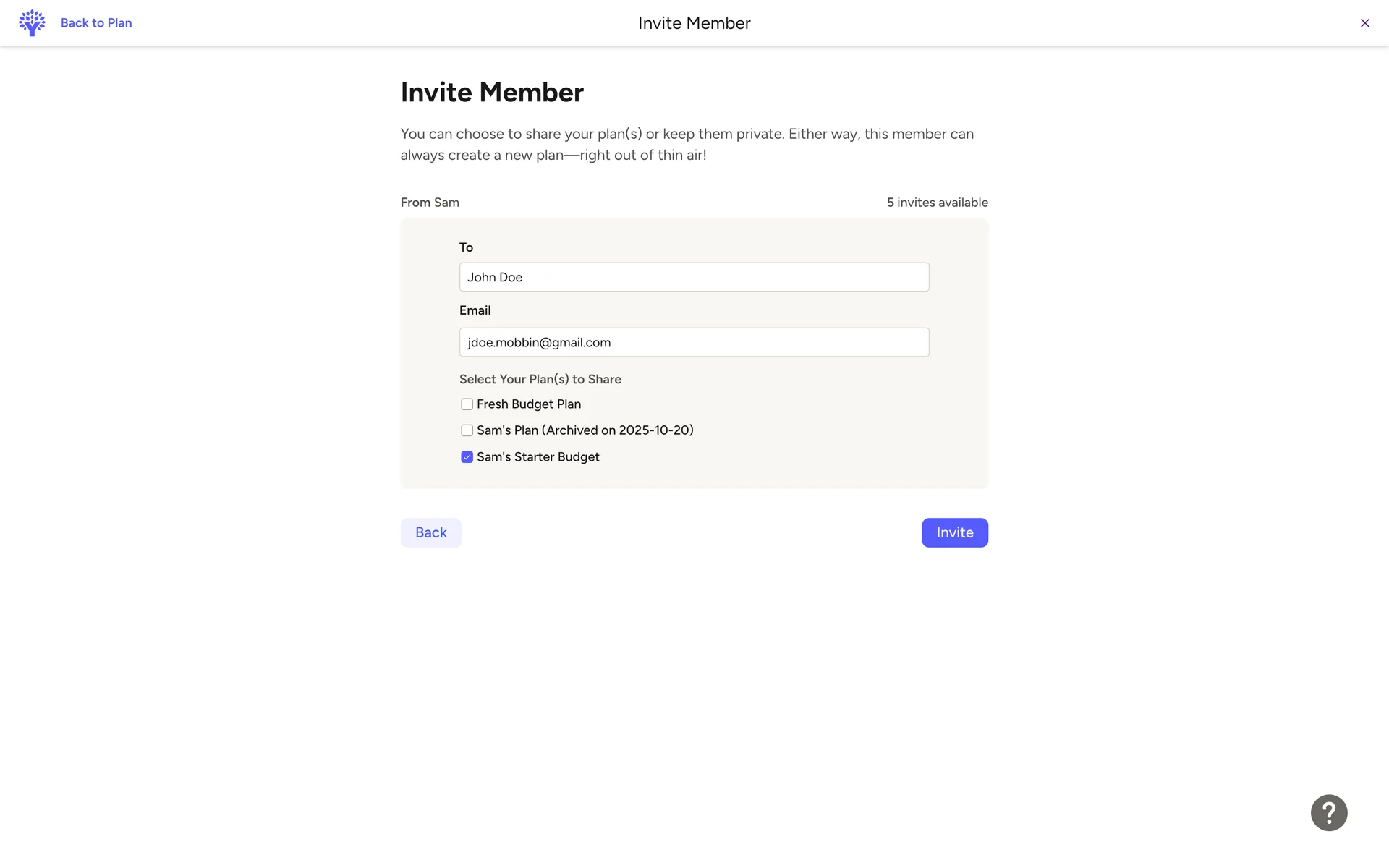Viewport: 1389px width, 868px height.
Task: Send the invitation with Invite button
Action: coord(954,532)
